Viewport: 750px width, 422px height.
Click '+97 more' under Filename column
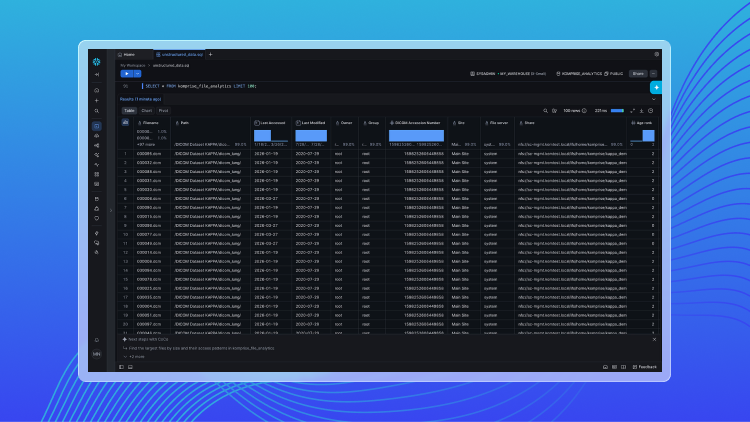146,144
